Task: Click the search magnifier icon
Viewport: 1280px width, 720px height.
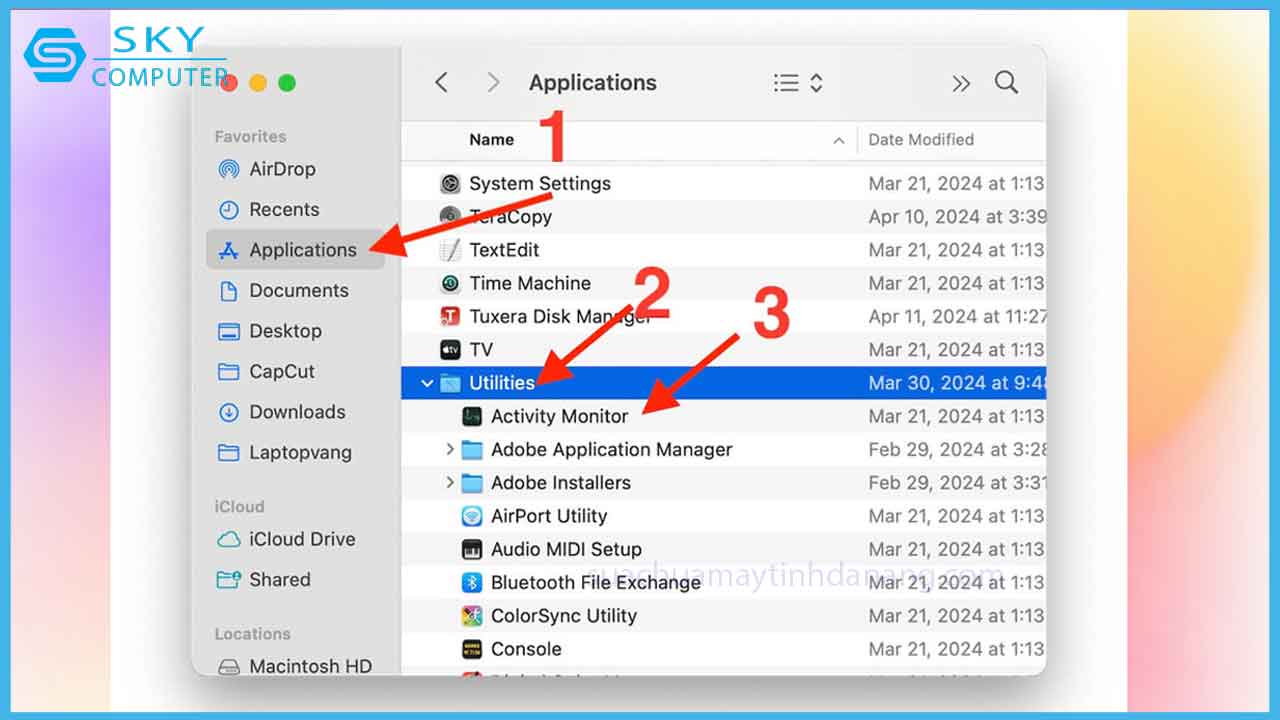Action: click(x=1007, y=82)
